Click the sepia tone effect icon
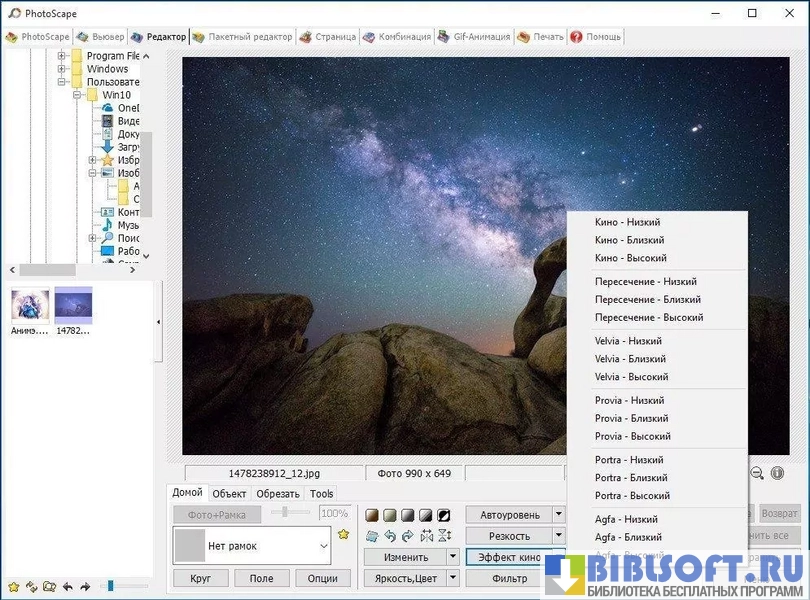Screen dimensions: 810x600 coord(372,516)
